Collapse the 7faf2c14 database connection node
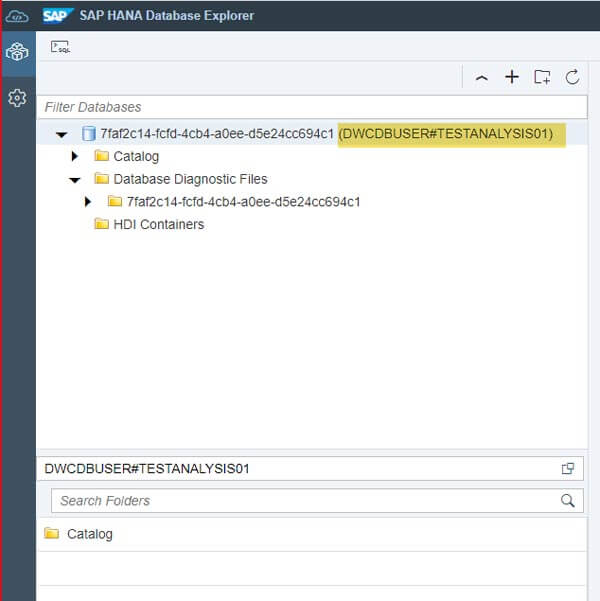The width and height of the screenshot is (600, 601). pyautogui.click(x=62, y=135)
